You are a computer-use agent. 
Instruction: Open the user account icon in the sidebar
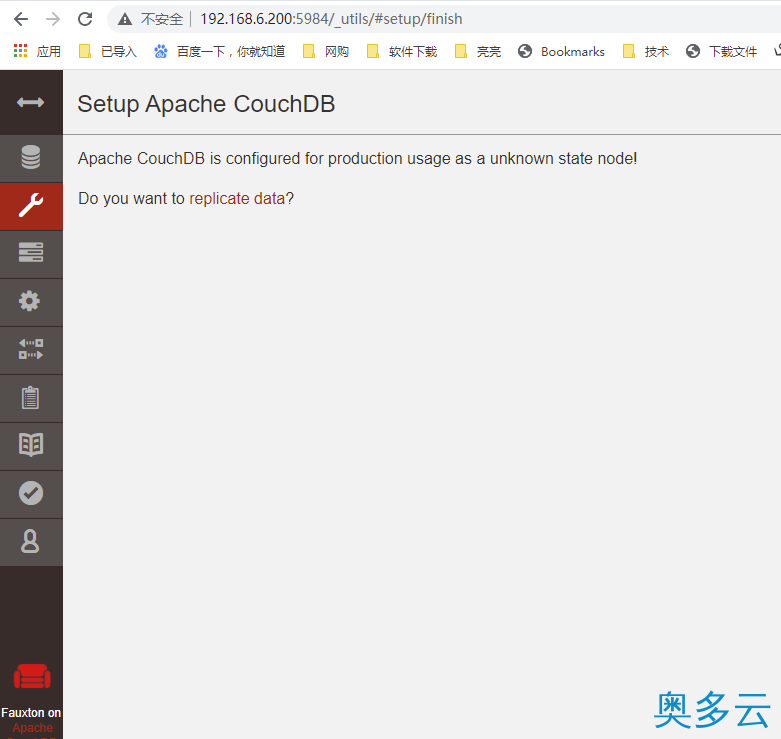[31, 542]
